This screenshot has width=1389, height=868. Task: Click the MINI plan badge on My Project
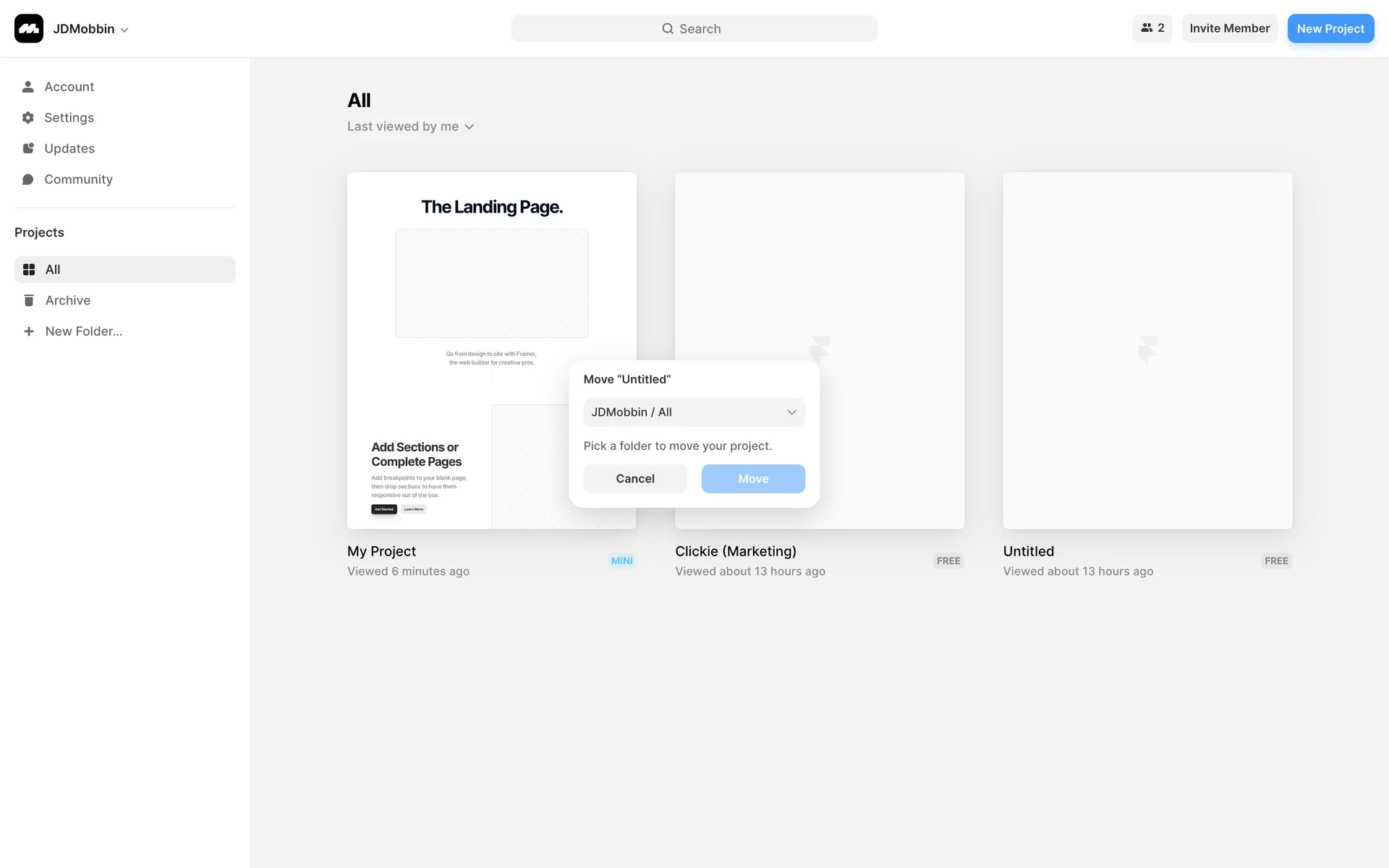621,561
